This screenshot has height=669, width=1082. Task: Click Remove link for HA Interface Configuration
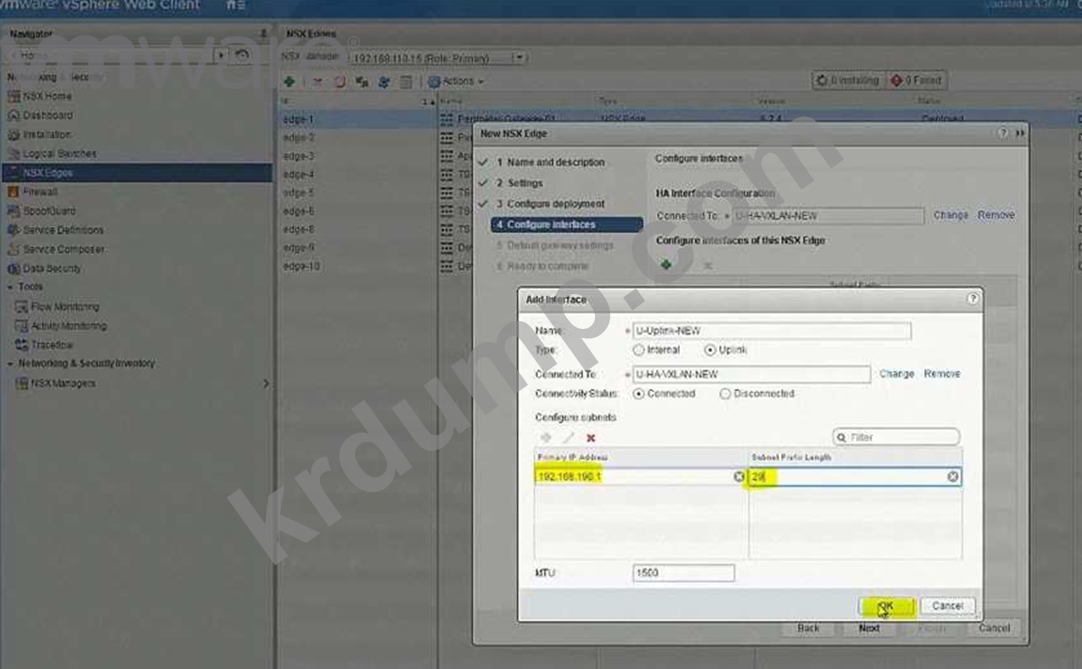996,215
